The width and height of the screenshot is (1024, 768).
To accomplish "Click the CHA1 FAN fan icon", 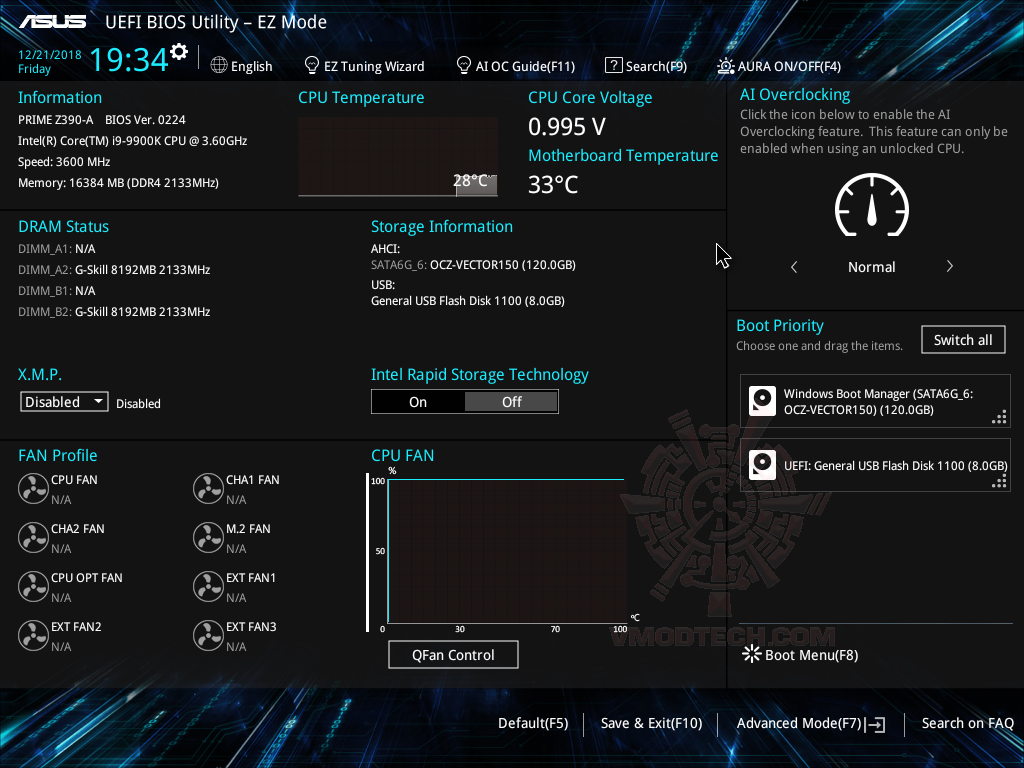I will coord(208,488).
